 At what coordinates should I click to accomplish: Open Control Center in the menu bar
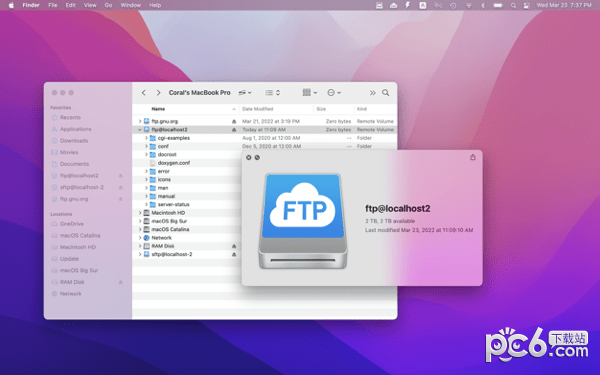pyautogui.click(x=527, y=5)
